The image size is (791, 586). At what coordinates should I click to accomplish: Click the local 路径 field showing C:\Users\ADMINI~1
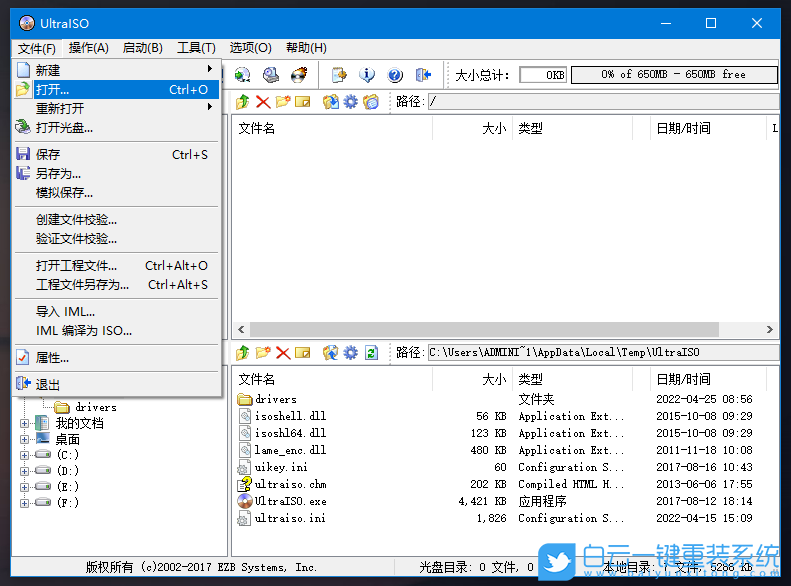tap(603, 352)
